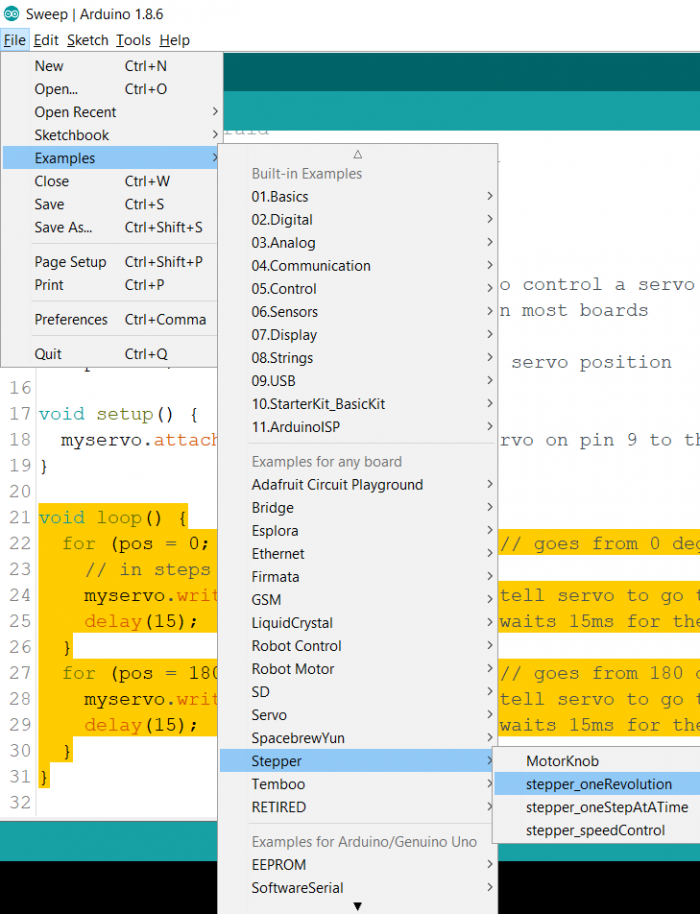Viewport: 700px width, 914px height.
Task: Open the Help menu
Action: pos(174,40)
